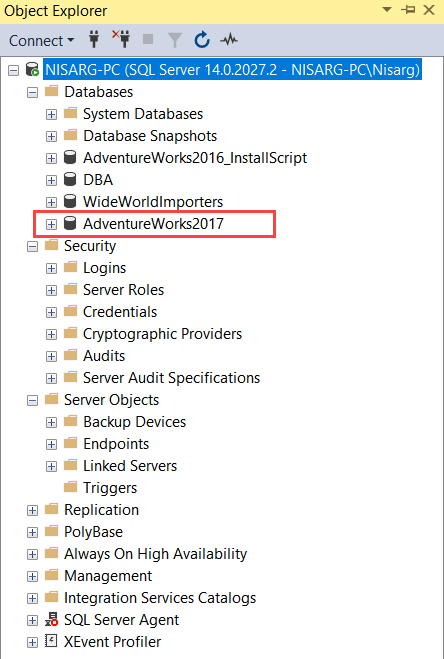
Task: Click the Disconnect plug icon
Action: (122, 39)
